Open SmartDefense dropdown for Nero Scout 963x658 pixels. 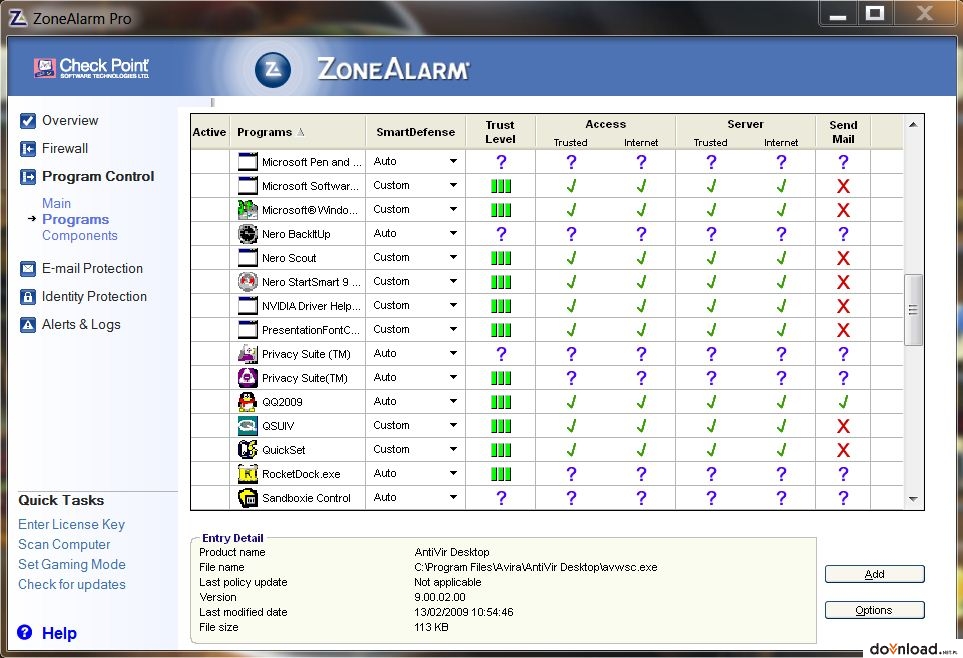click(453, 257)
